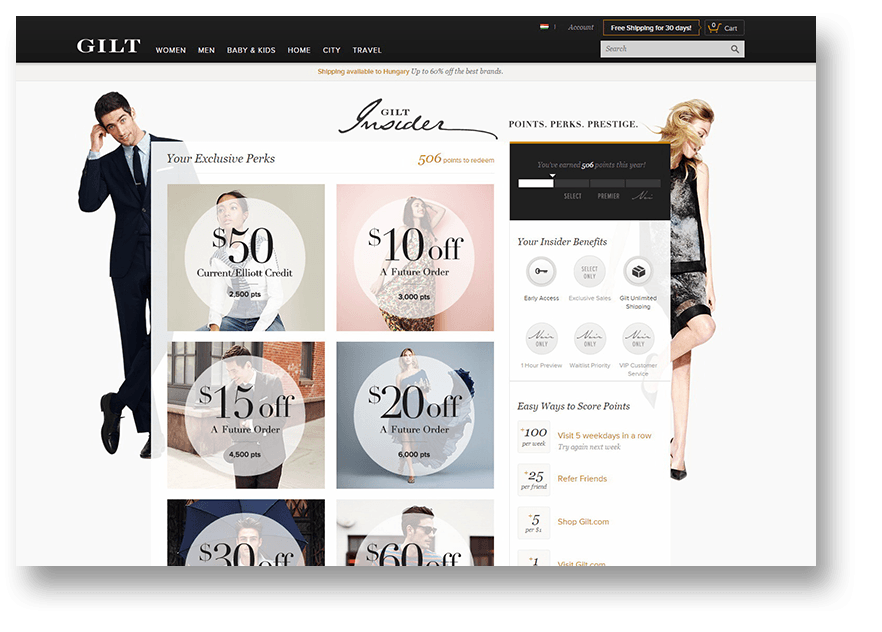Open the MEN menu
Screen dimensions: 882x632
coord(206,50)
